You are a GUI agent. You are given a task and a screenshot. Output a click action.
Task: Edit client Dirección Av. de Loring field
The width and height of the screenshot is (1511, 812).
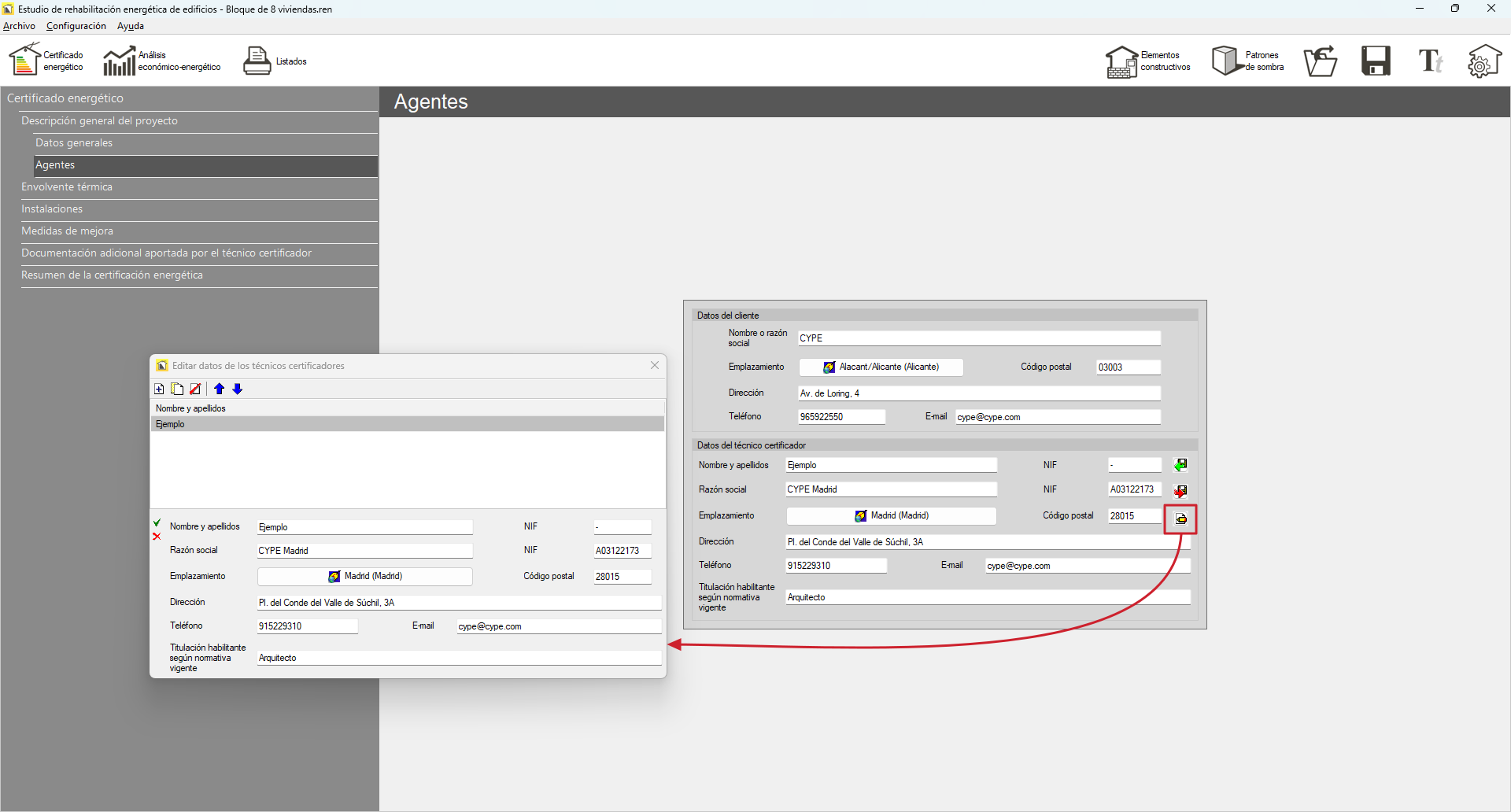tap(980, 393)
